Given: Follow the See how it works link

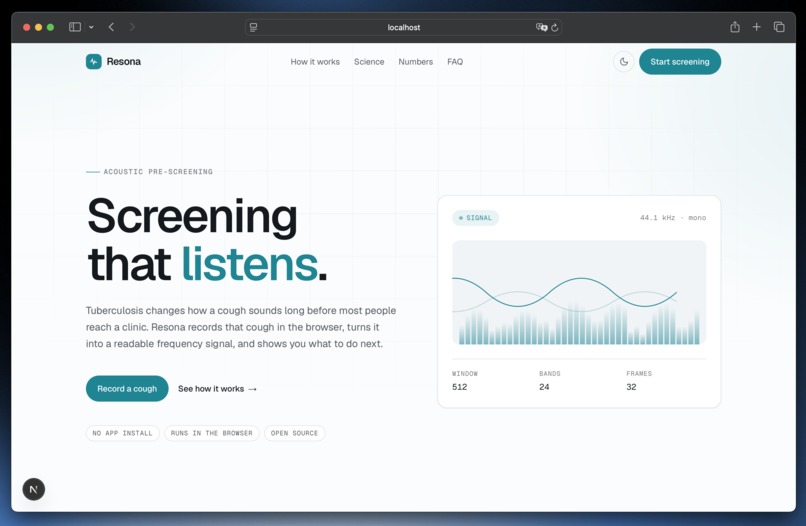Looking at the screenshot, I should 217,389.
